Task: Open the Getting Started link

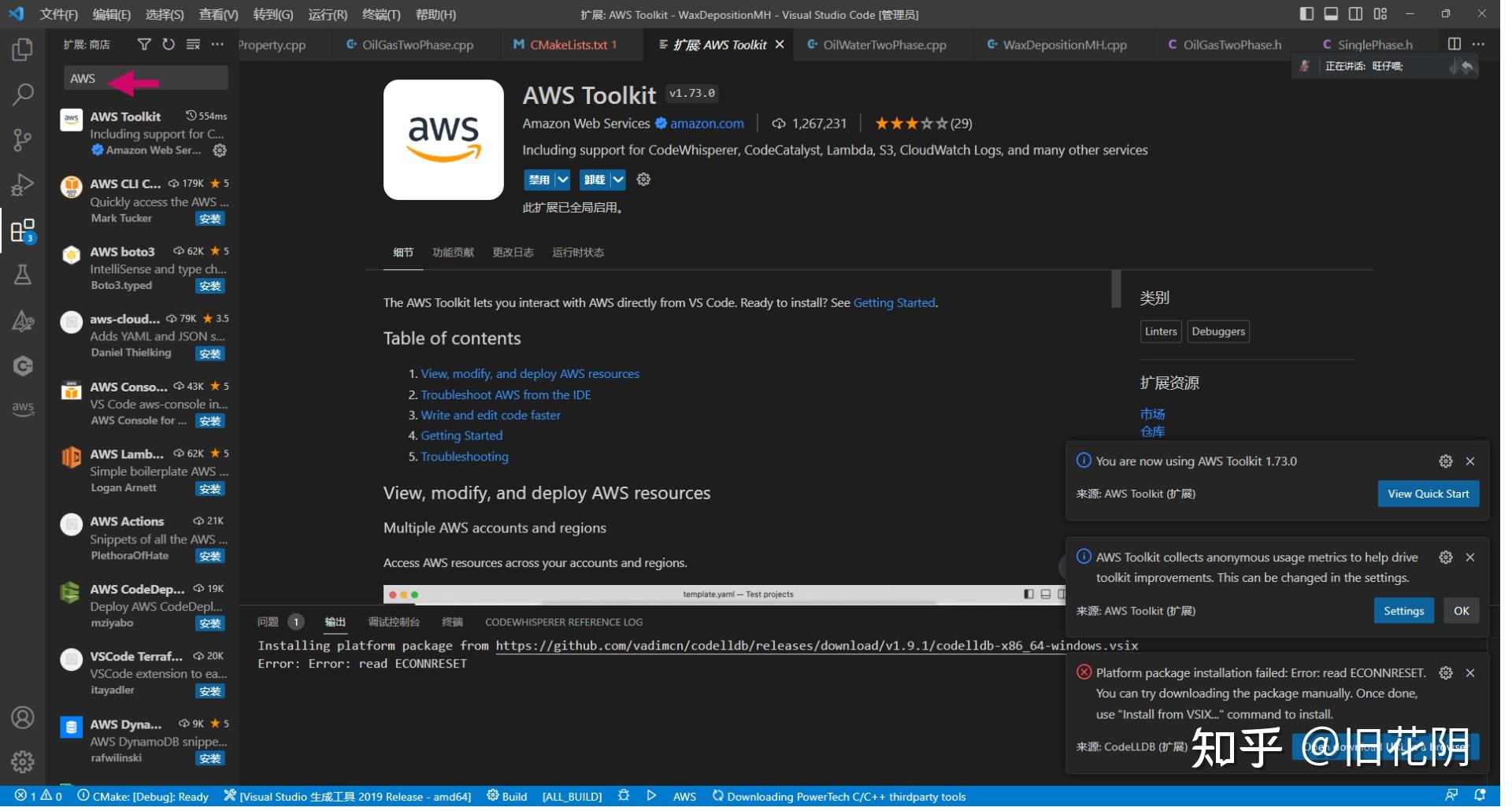Action: click(x=894, y=302)
